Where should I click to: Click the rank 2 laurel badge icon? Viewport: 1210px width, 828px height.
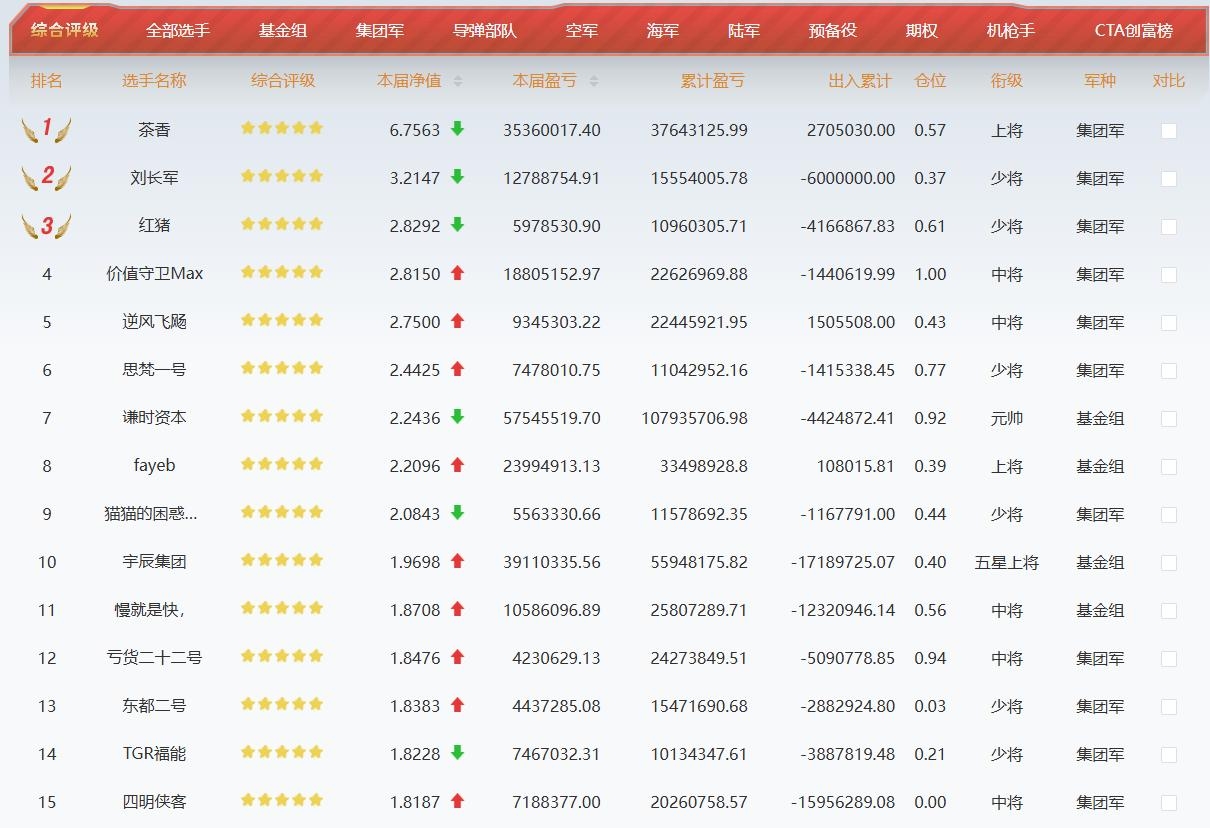tap(46, 177)
